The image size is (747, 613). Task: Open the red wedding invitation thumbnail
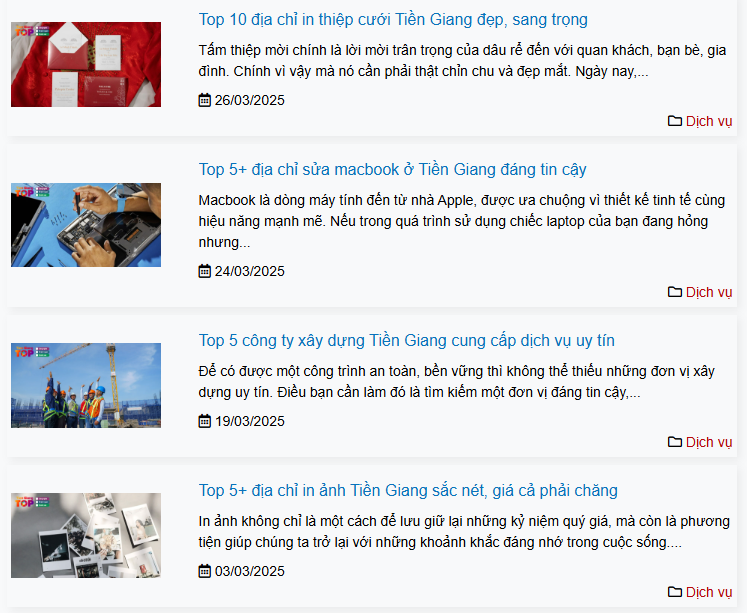click(x=86, y=64)
